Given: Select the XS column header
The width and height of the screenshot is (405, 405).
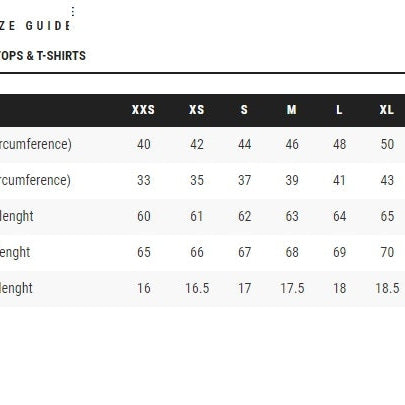Looking at the screenshot, I should (197, 110).
